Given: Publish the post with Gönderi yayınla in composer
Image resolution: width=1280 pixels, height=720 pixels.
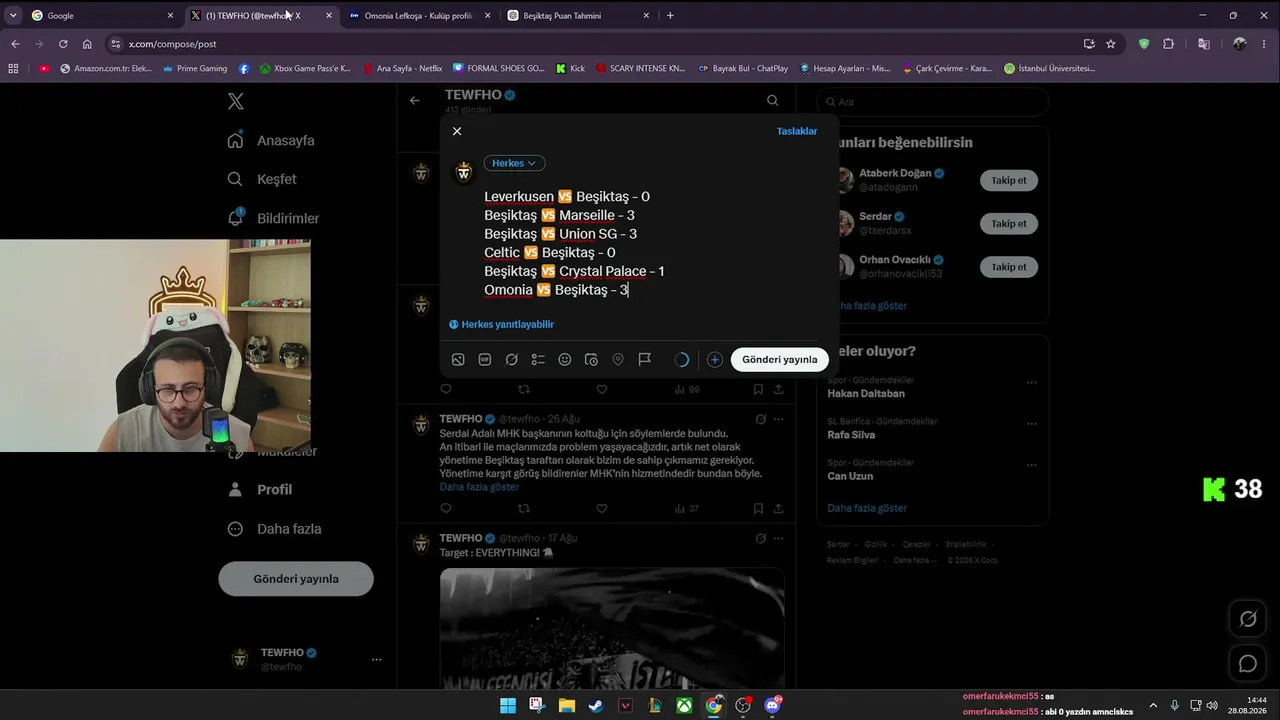Looking at the screenshot, I should coord(780,360).
